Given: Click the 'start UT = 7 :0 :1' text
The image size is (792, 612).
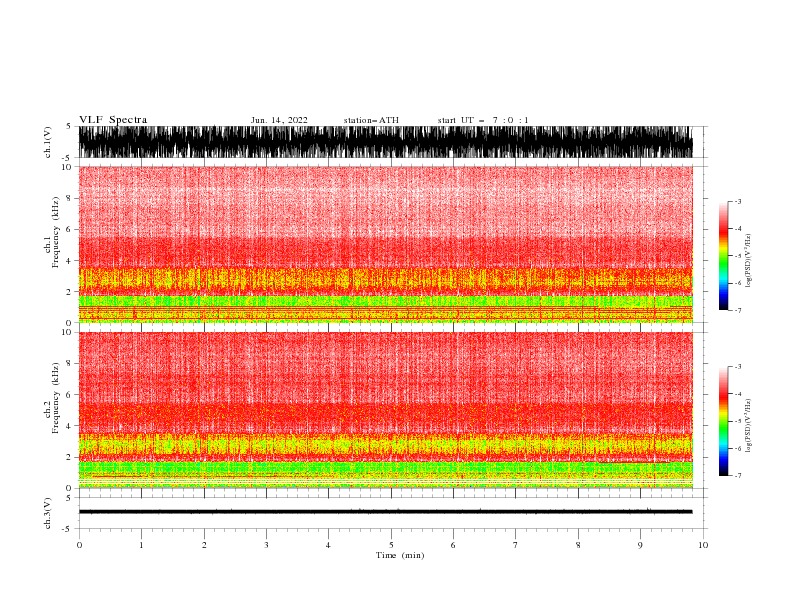Looking at the screenshot, I should (483, 120).
